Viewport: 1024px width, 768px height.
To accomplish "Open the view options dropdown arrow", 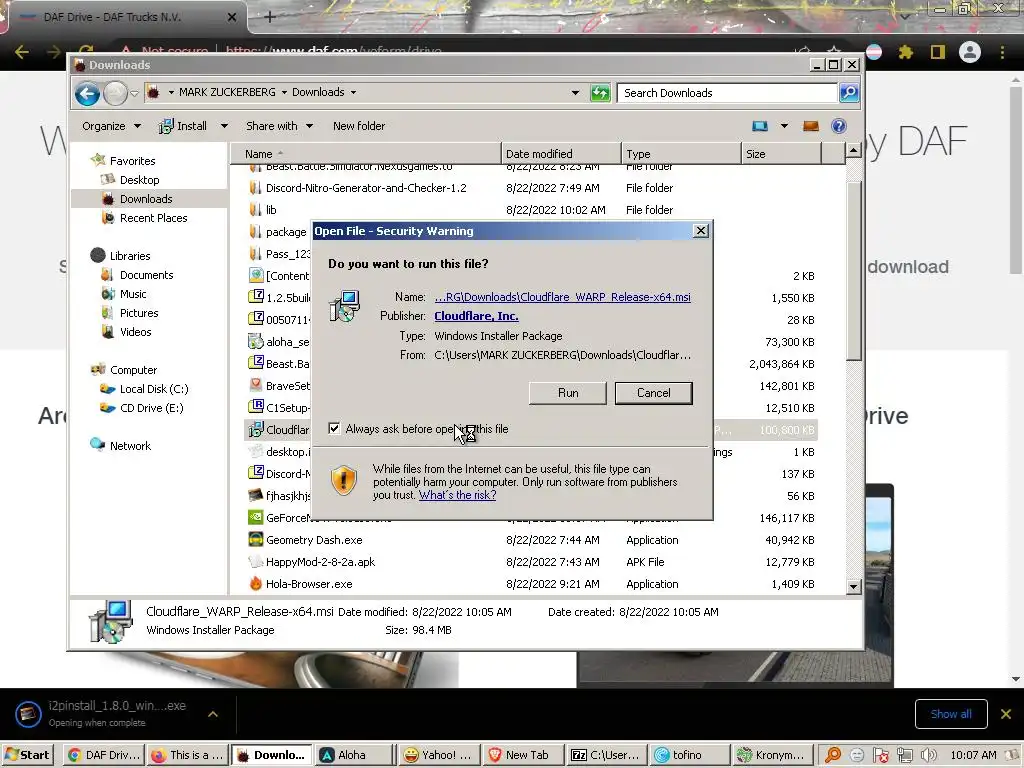I will coord(784,126).
